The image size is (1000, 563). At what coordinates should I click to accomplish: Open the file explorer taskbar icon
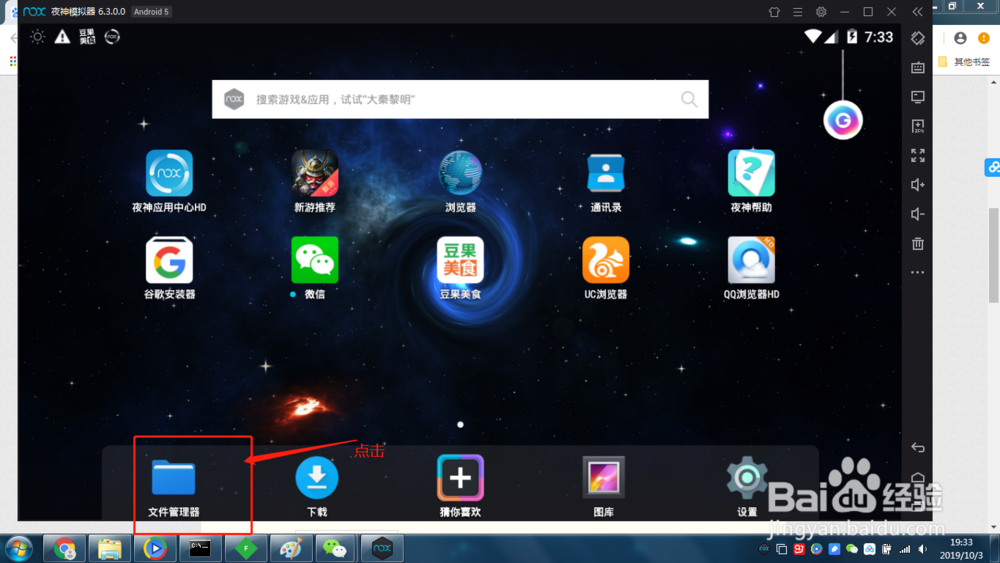pyautogui.click(x=110, y=549)
